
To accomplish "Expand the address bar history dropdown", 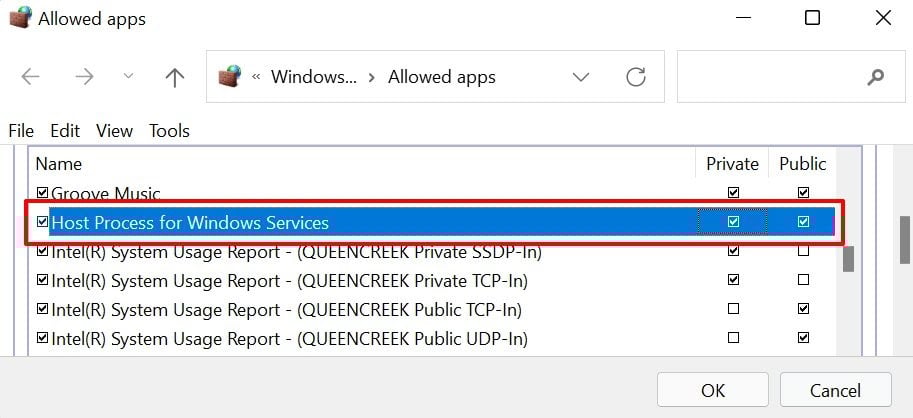I will point(580,77).
